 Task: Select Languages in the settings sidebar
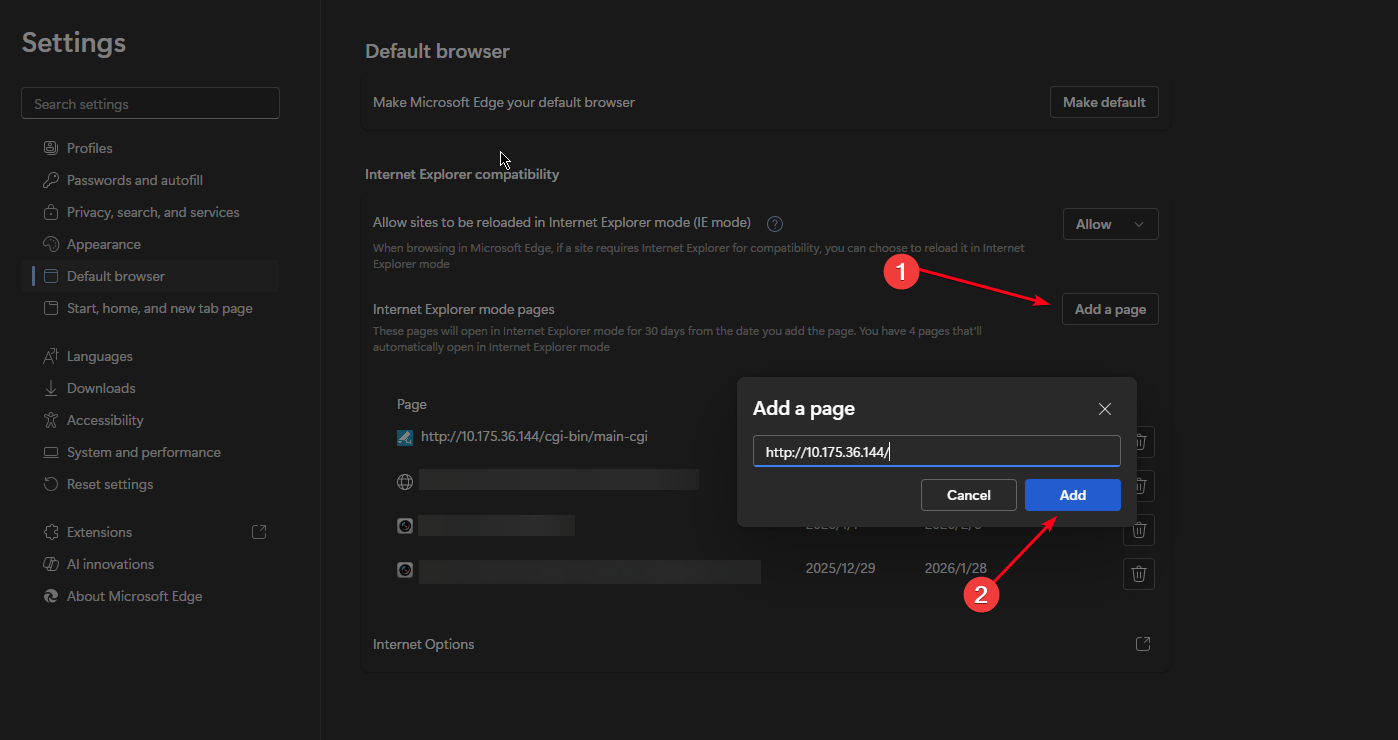coord(99,356)
